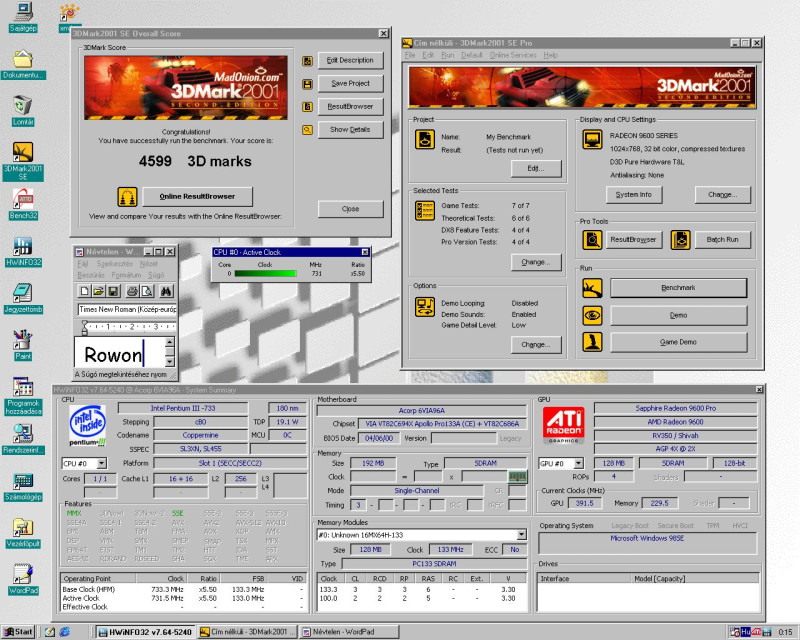Click the Edit... button in Project section
Viewport: 800px width, 640px height.
coord(536,168)
